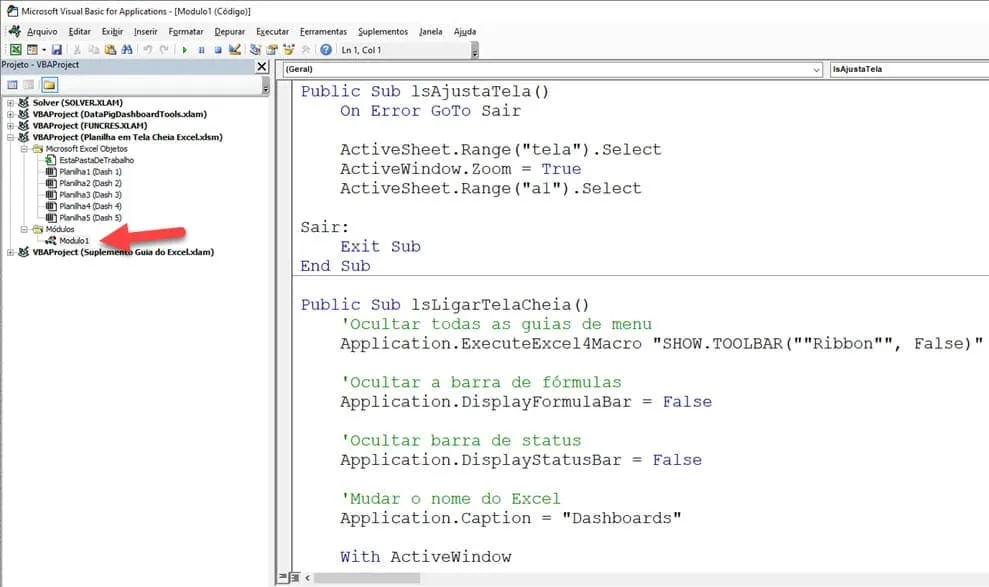Click View Code icon in Project panel

pos(13,84)
